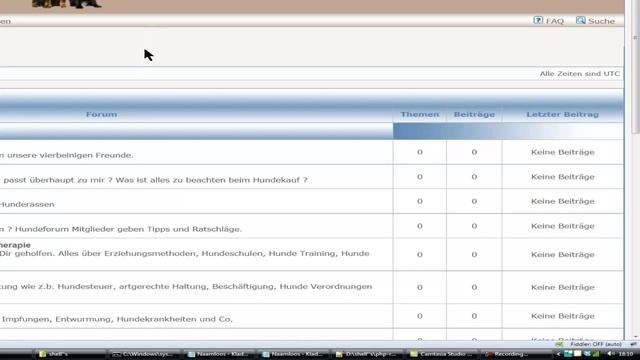Click Beiträge count in Hundesteuer row
Image resolution: width=640 pixels, height=360 pixels.
474,287
